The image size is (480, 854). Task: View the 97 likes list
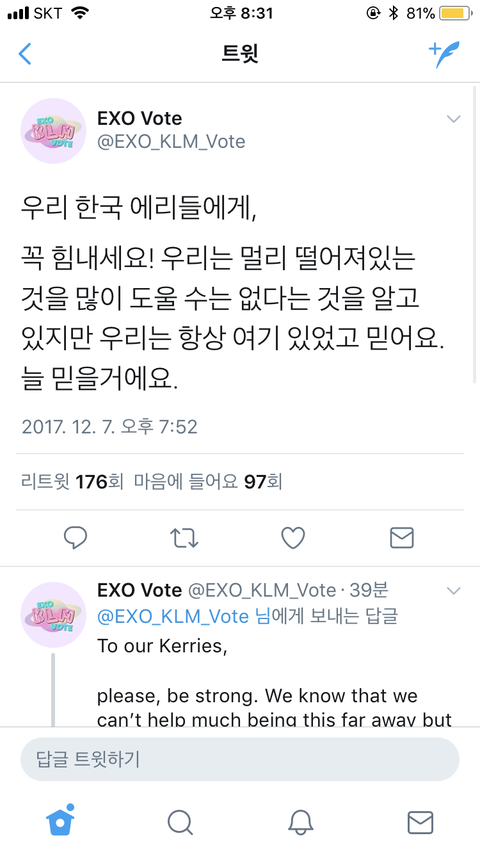click(x=208, y=481)
